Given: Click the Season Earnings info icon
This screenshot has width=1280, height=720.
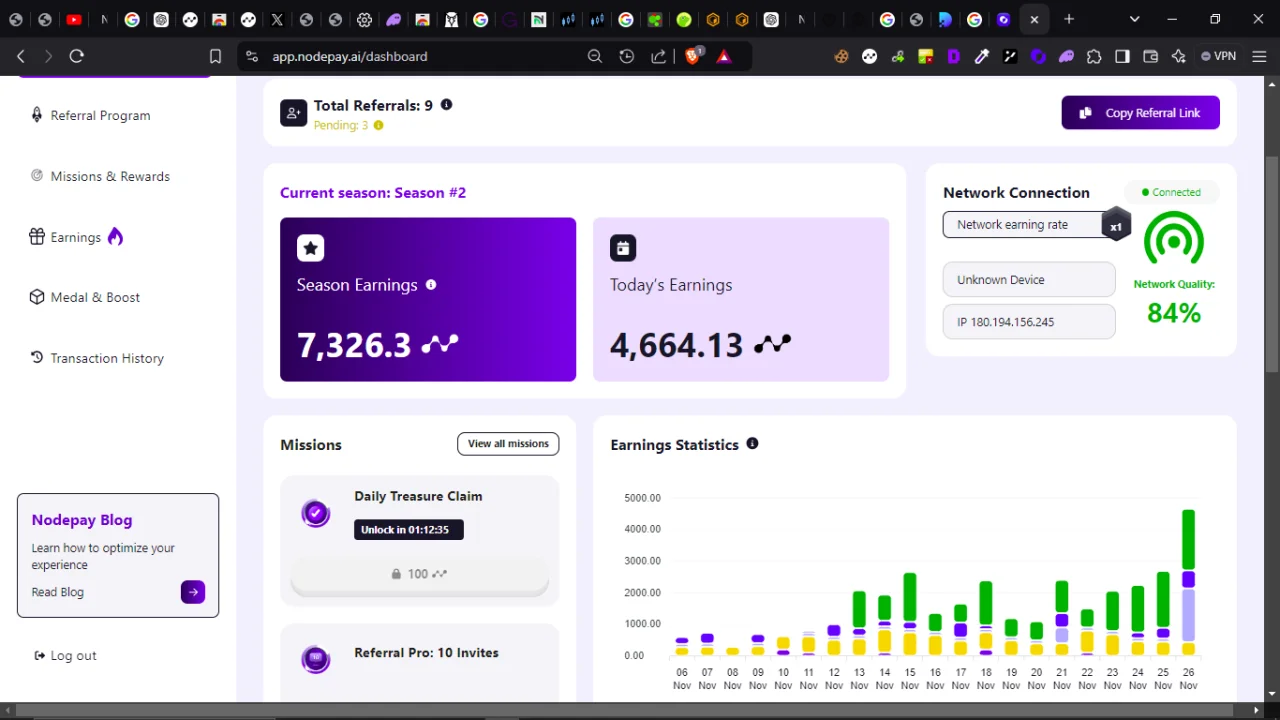Looking at the screenshot, I should (x=431, y=284).
